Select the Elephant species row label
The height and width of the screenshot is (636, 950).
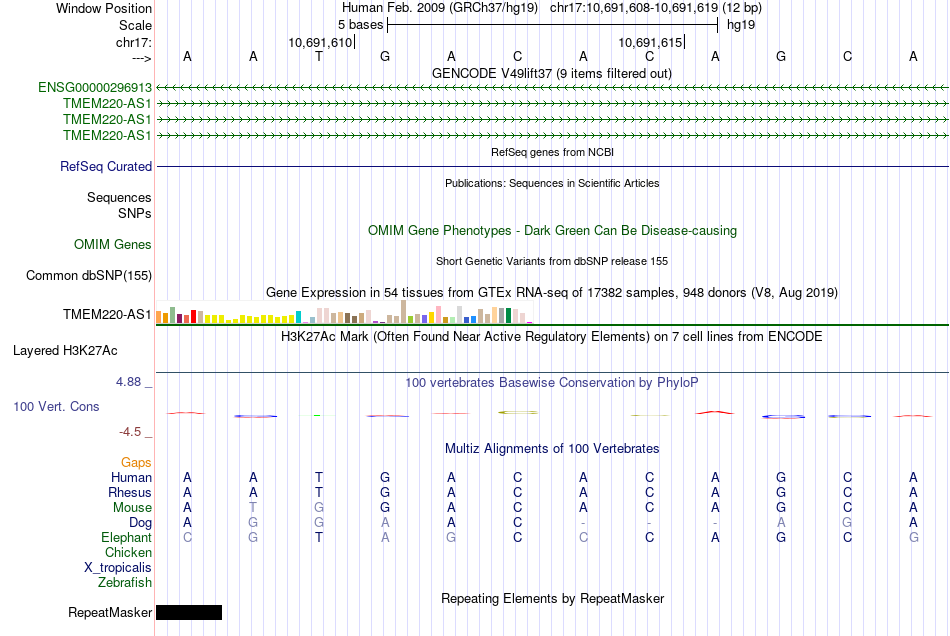pos(127,538)
